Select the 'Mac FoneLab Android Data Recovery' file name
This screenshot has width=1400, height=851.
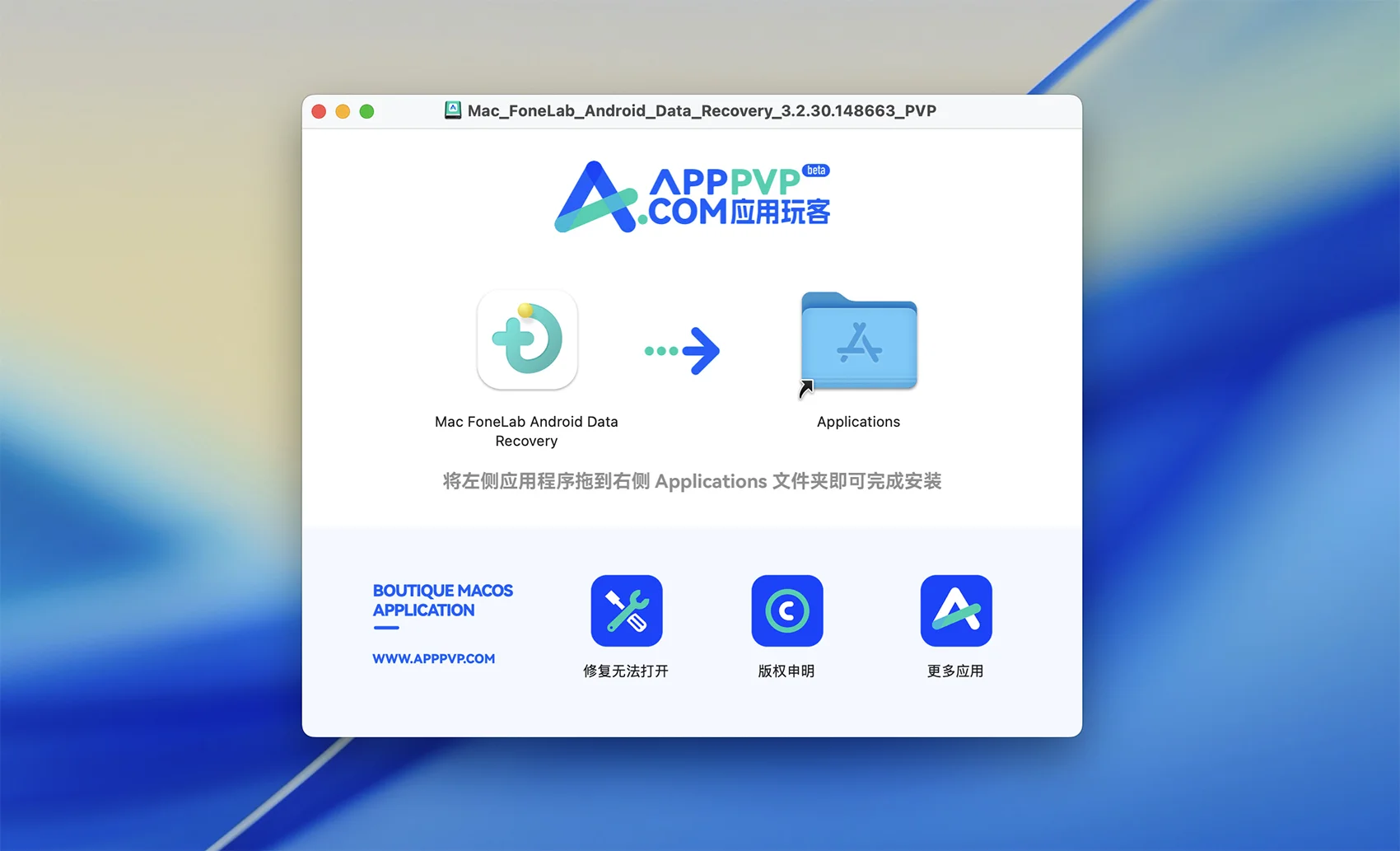526,431
